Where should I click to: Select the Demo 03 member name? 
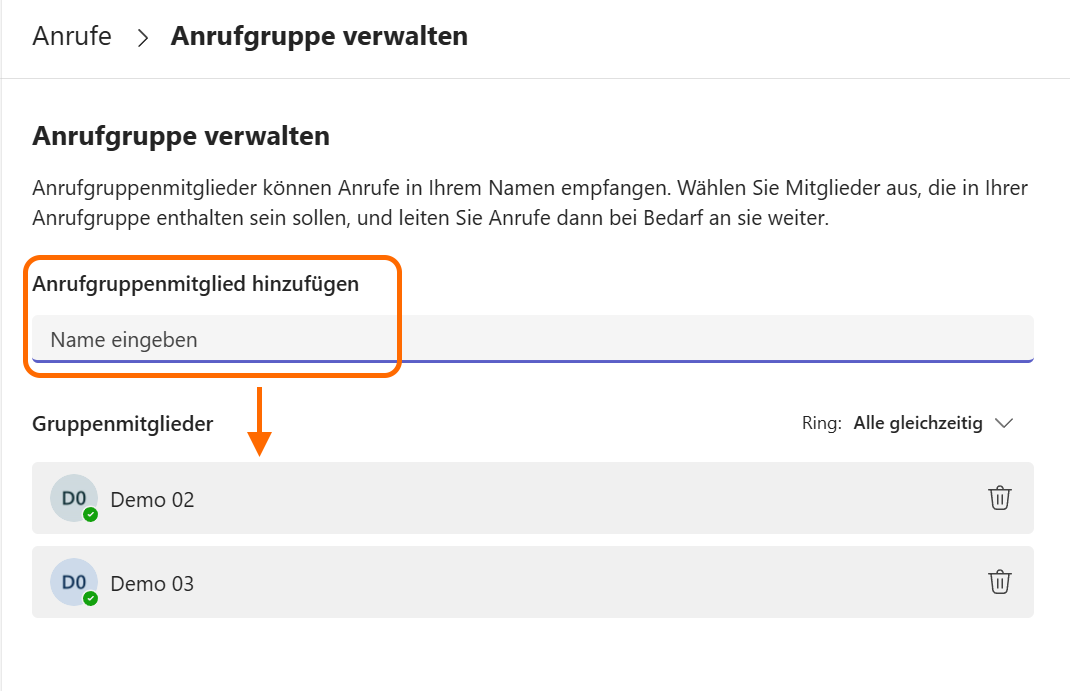(152, 583)
